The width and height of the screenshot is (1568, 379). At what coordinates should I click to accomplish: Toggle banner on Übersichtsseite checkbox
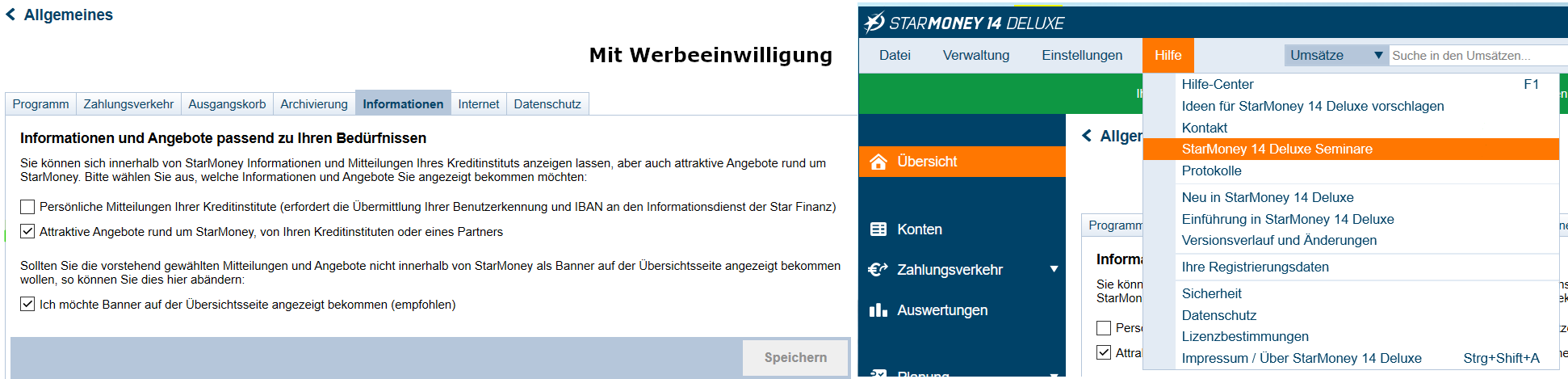pyautogui.click(x=27, y=305)
